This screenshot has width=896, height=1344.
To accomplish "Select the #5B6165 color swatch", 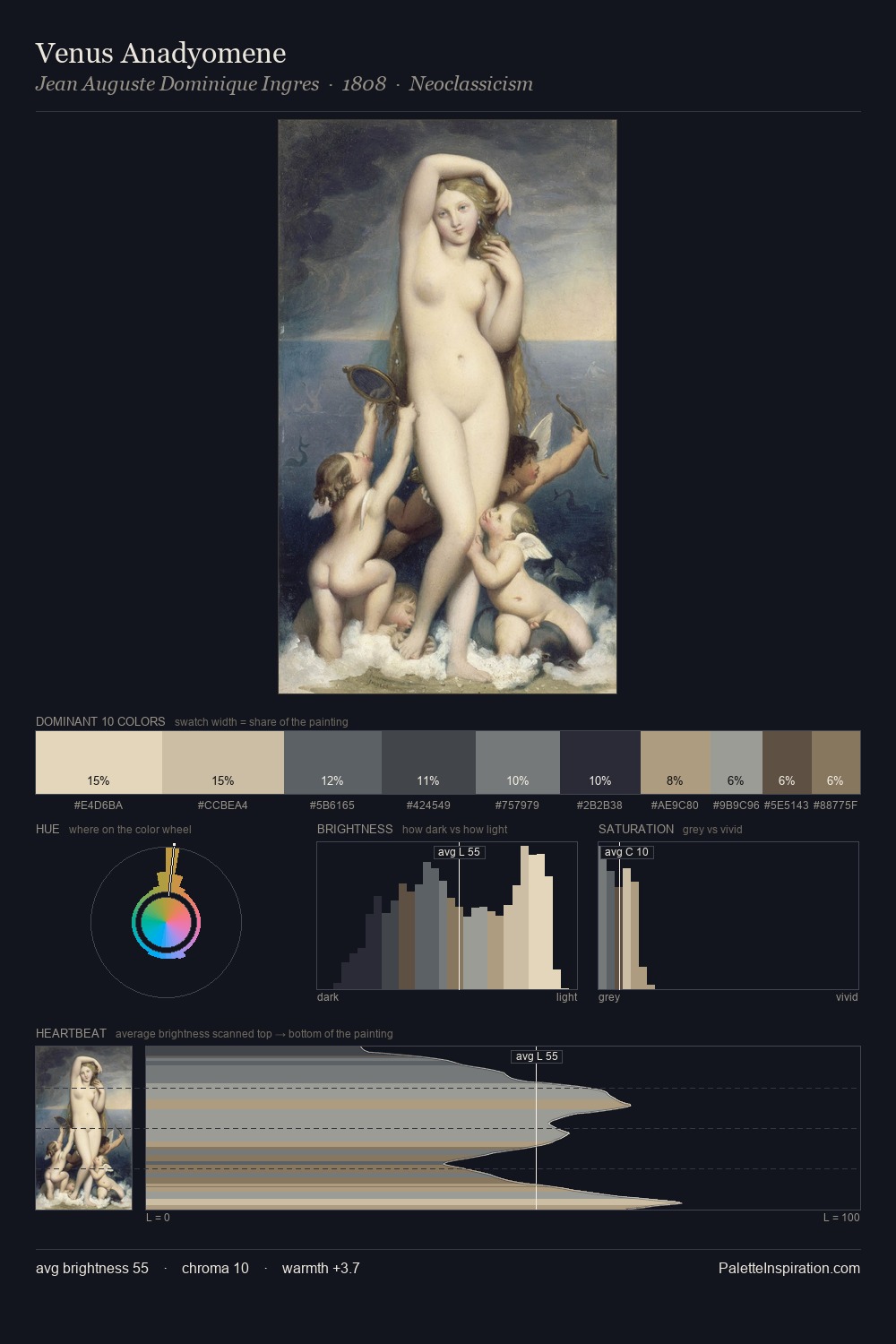I will [332, 762].
